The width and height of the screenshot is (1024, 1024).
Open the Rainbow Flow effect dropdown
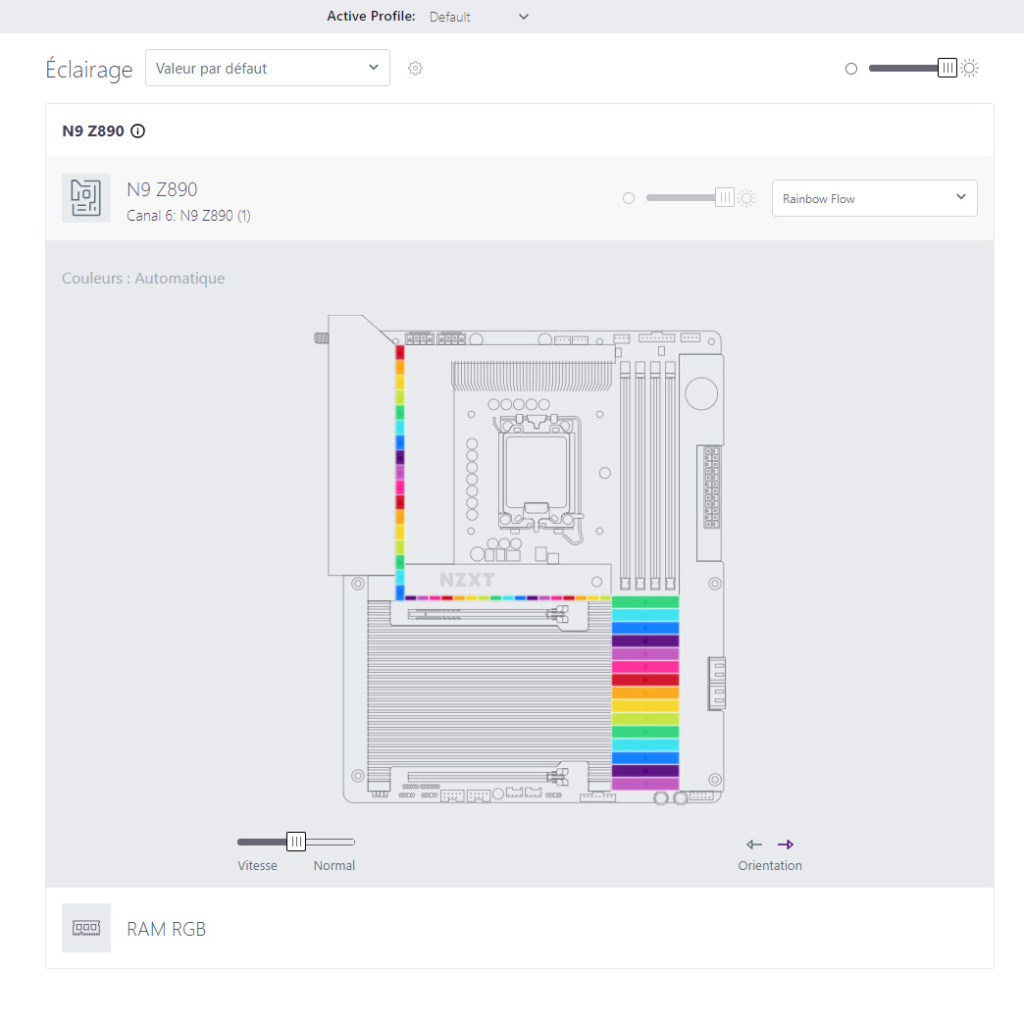coord(874,198)
